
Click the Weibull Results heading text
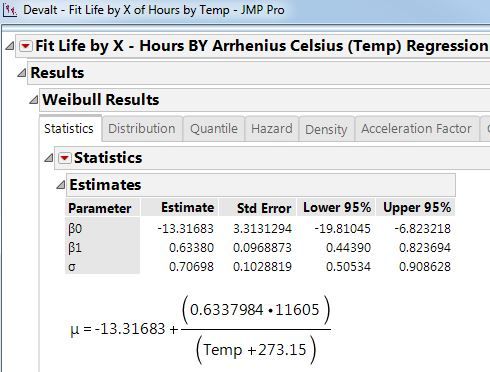pos(101,99)
